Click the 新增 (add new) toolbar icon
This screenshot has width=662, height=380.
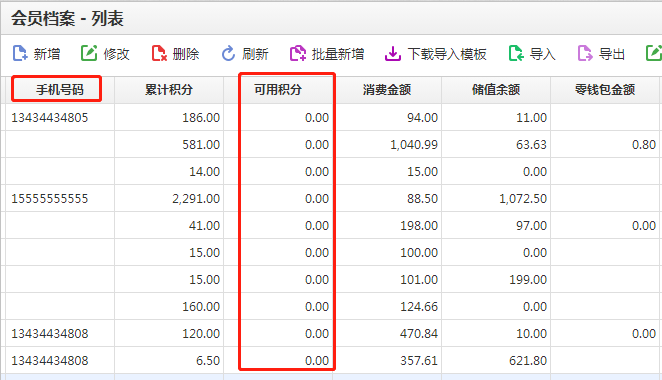point(20,54)
